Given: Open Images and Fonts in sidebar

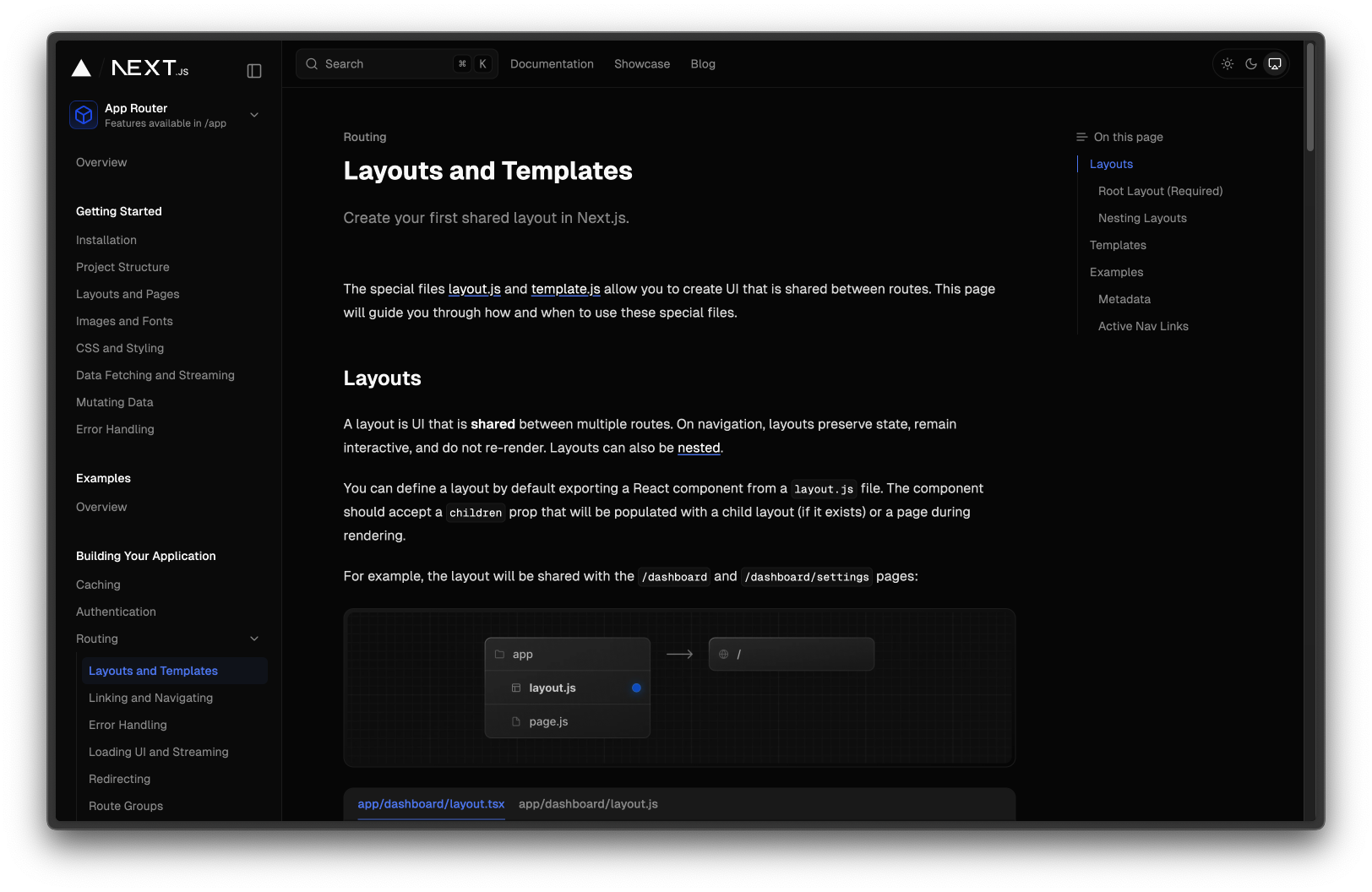Looking at the screenshot, I should [124, 321].
